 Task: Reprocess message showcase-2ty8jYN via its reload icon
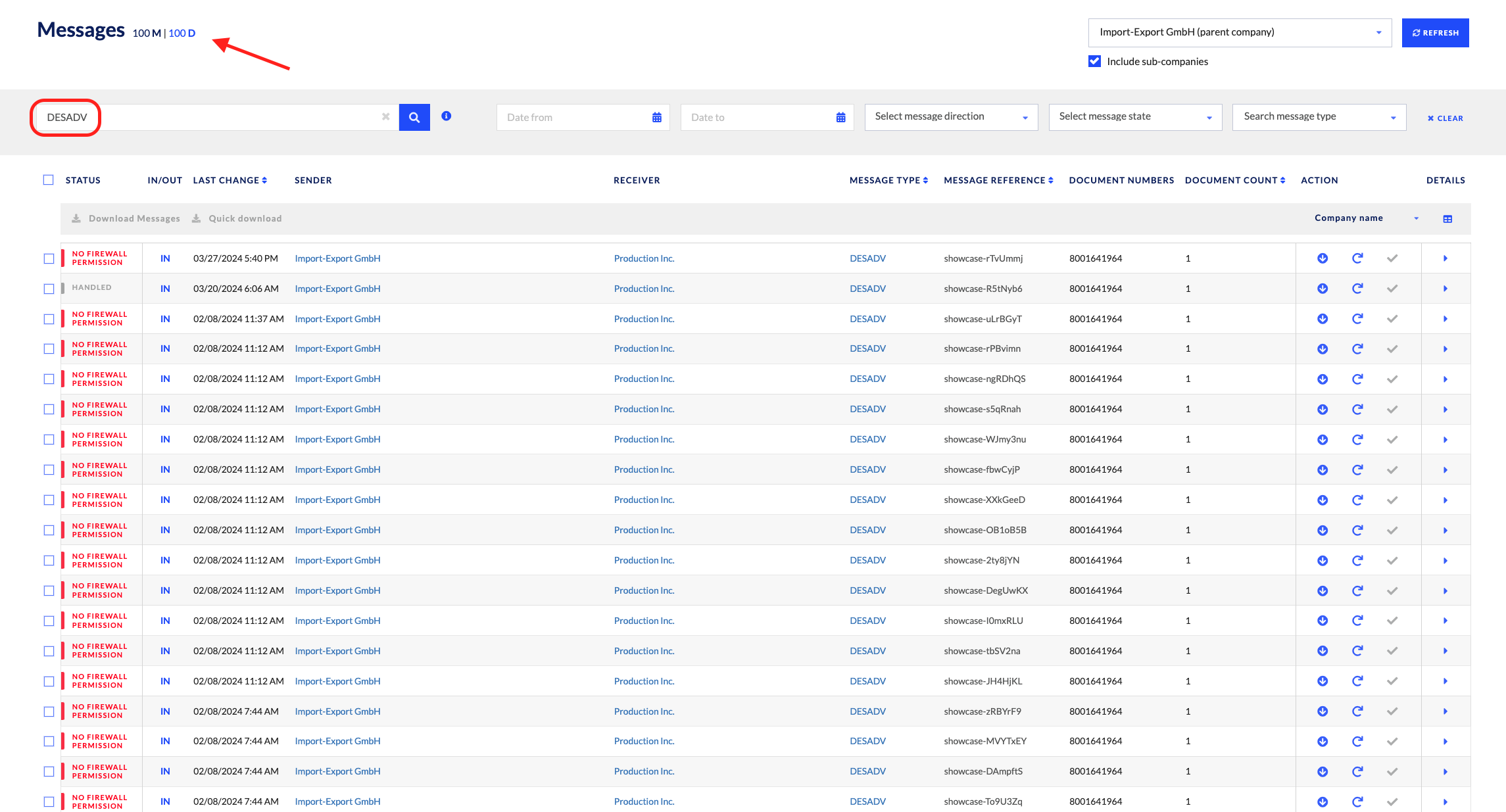[x=1357, y=561]
